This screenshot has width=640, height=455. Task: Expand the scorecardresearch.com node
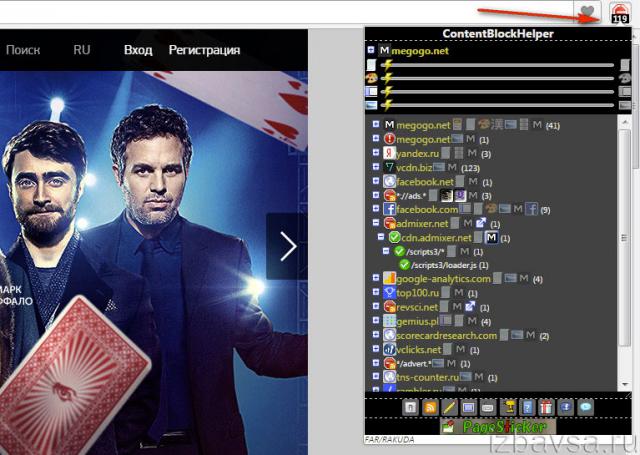(376, 335)
